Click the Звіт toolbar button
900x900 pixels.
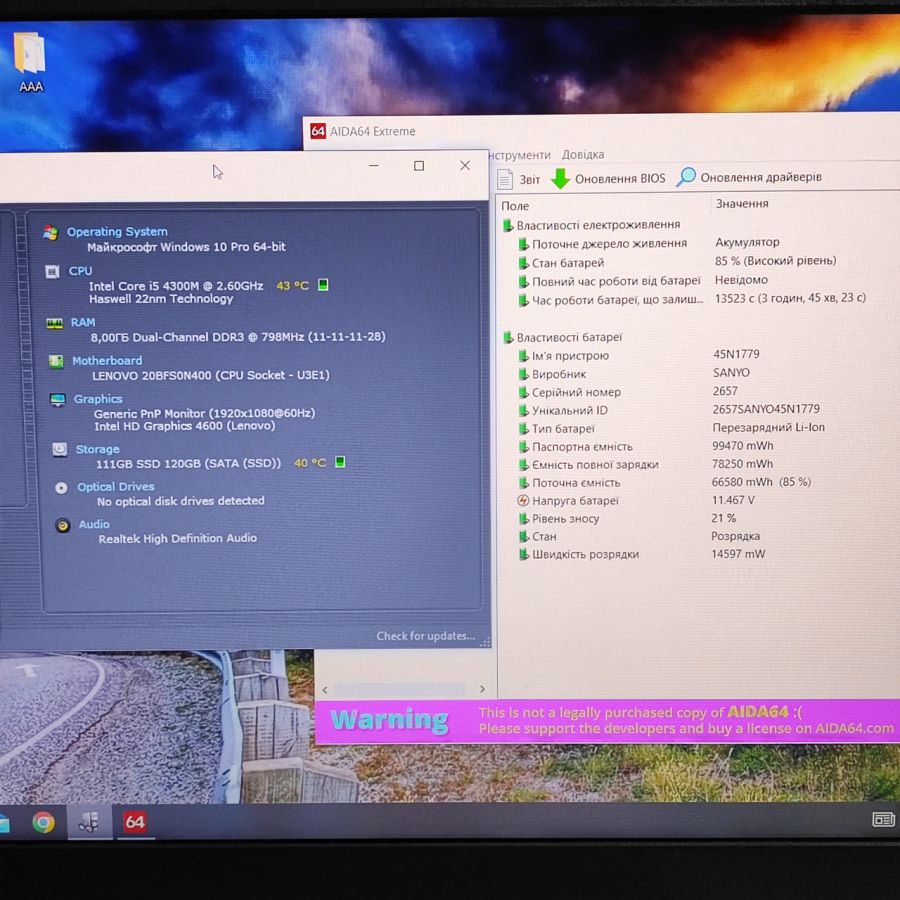519,180
